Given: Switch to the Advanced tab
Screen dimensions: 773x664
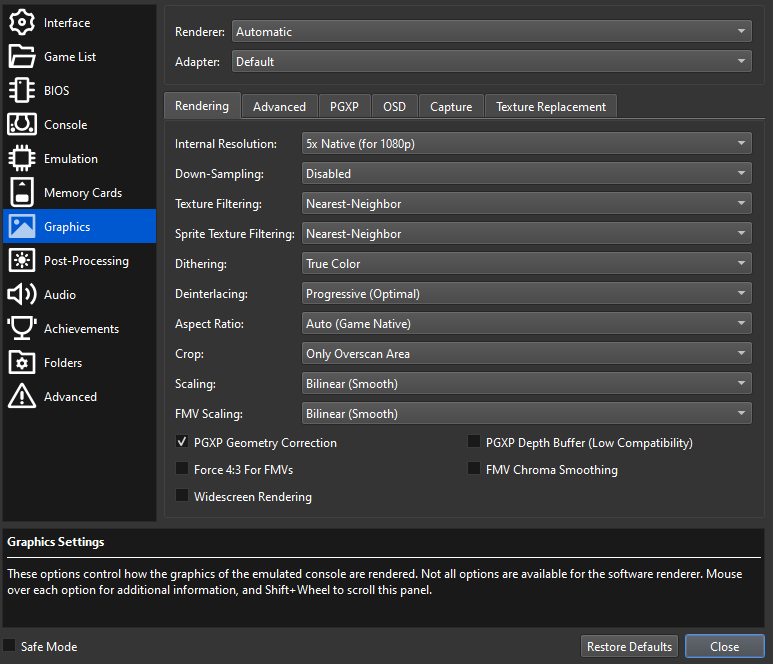Looking at the screenshot, I should (x=280, y=106).
